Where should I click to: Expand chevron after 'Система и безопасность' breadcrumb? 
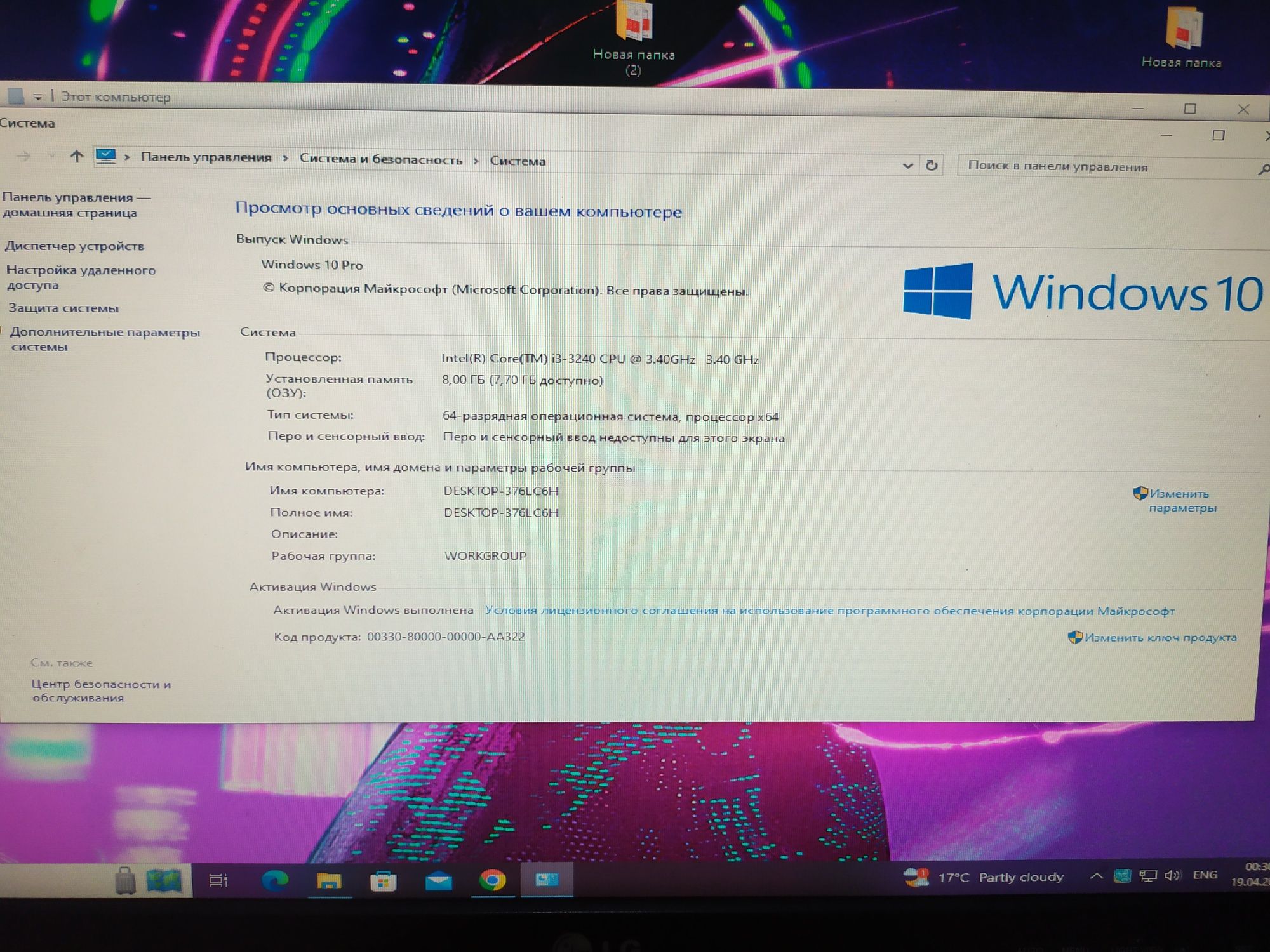476,161
